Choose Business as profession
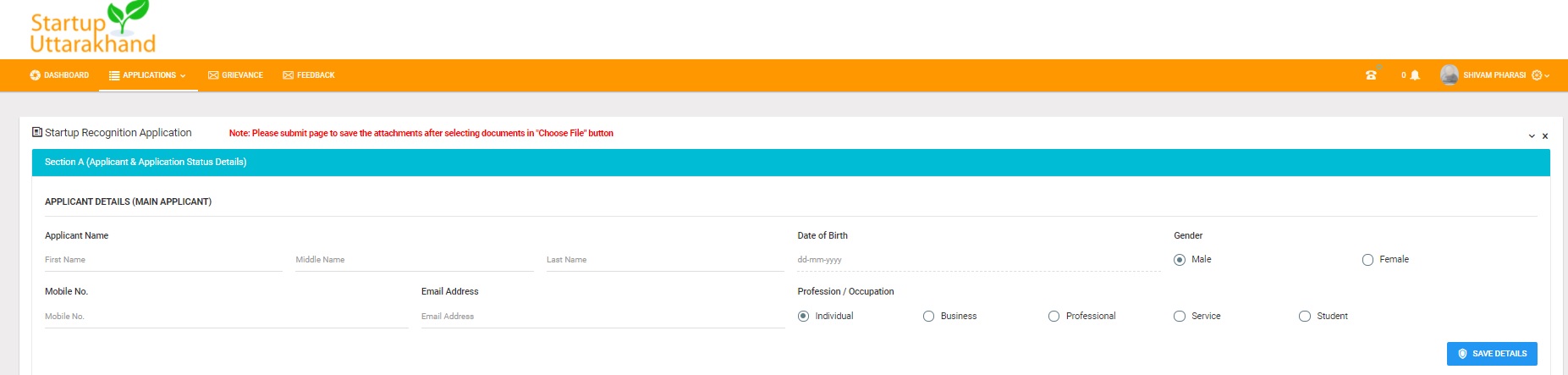 point(928,317)
